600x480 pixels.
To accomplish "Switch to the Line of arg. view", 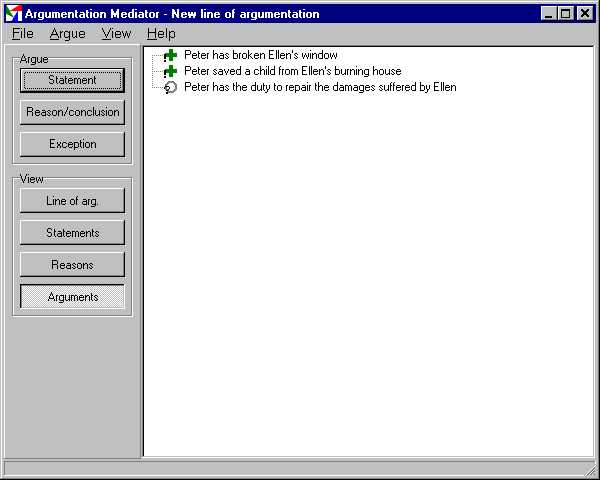I will click(x=72, y=201).
